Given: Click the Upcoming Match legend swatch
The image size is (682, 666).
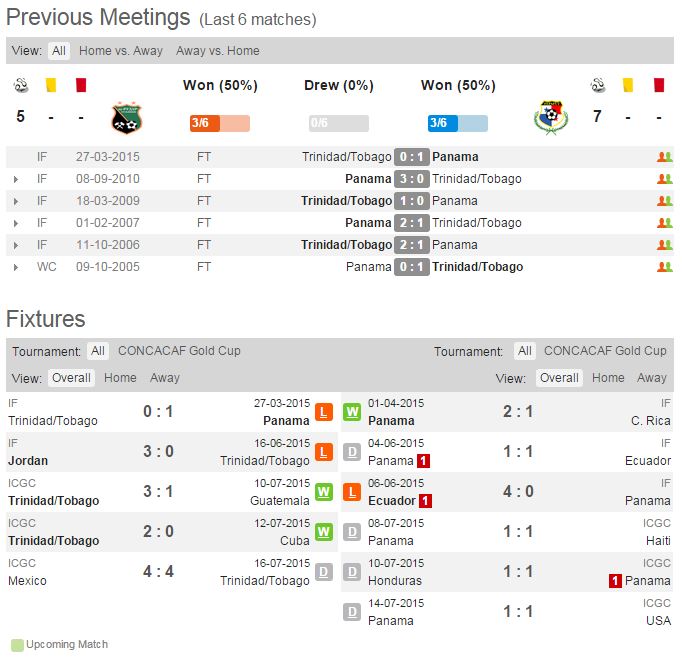Looking at the screenshot, I should pyautogui.click(x=16, y=645).
